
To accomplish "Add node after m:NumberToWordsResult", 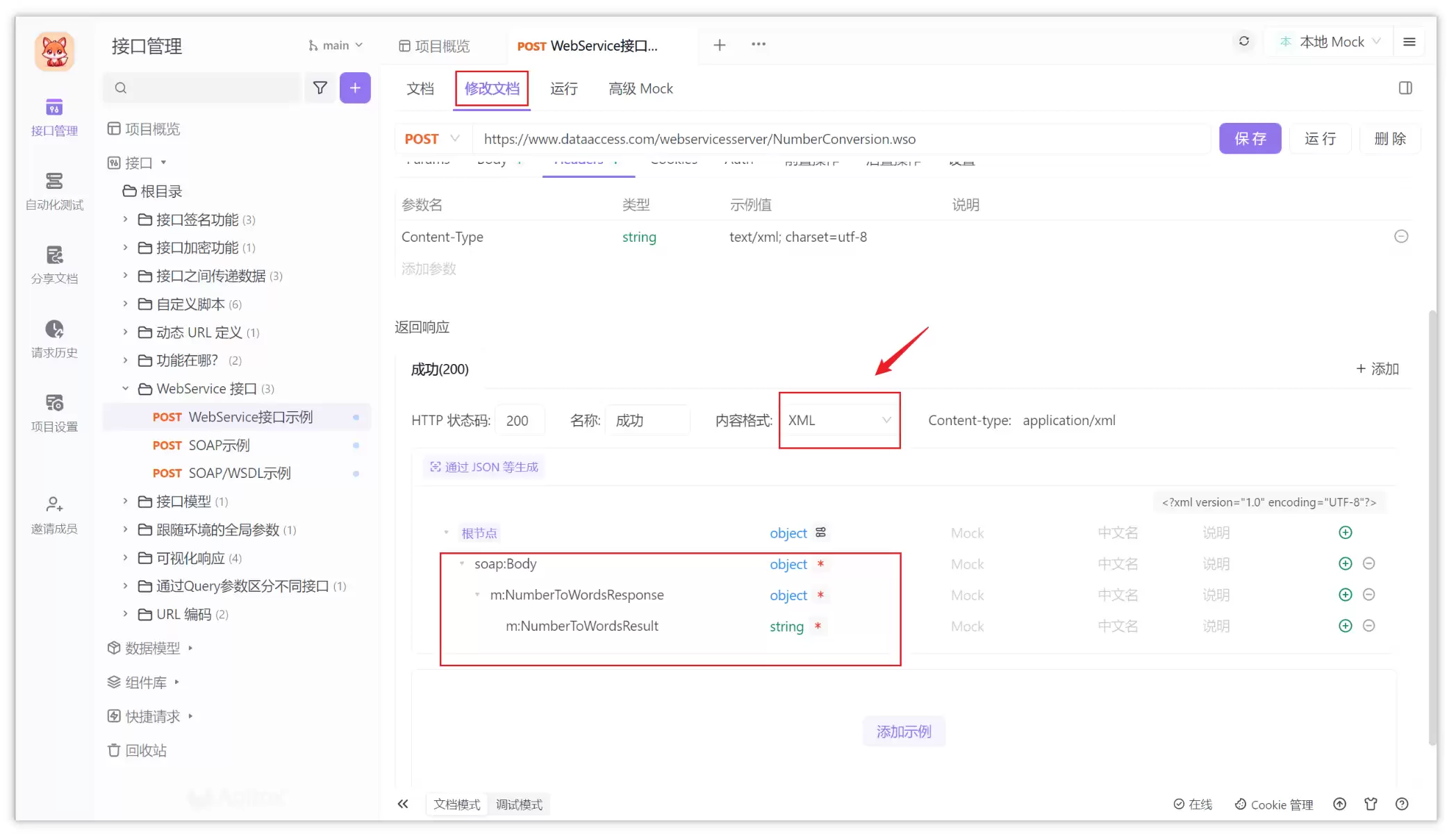I will pyautogui.click(x=1346, y=627).
